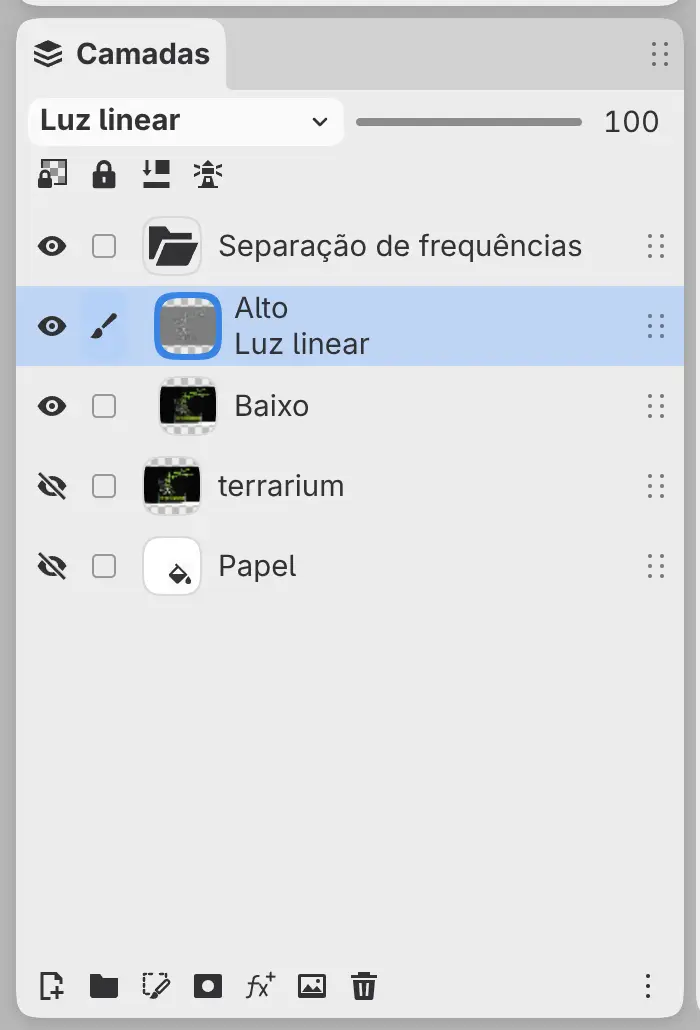Create a new layer group folder
The width and height of the screenshot is (700, 1030).
pyautogui.click(x=104, y=985)
